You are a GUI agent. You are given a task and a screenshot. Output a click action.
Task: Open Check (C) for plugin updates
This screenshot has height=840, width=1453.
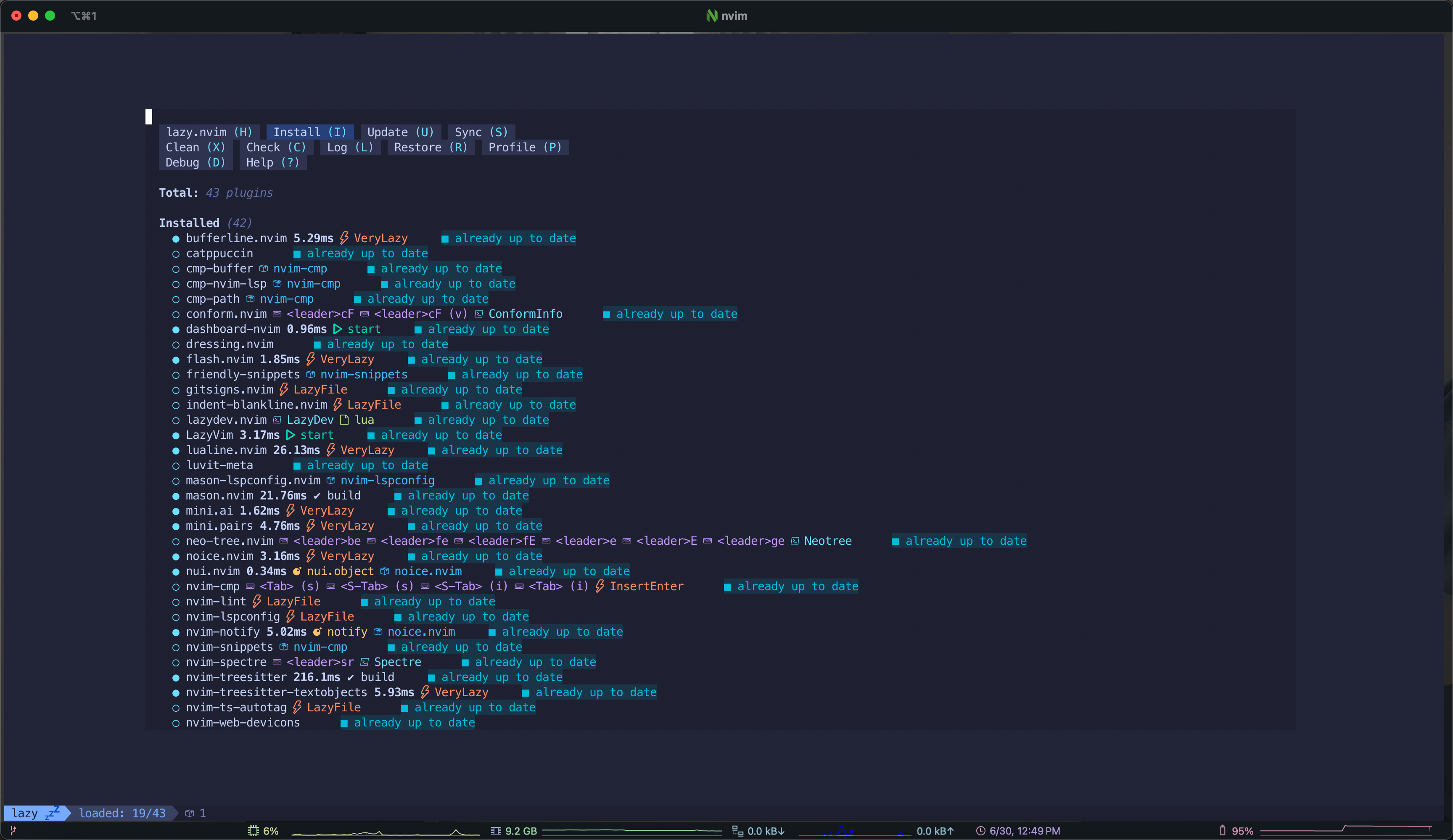tap(276, 147)
